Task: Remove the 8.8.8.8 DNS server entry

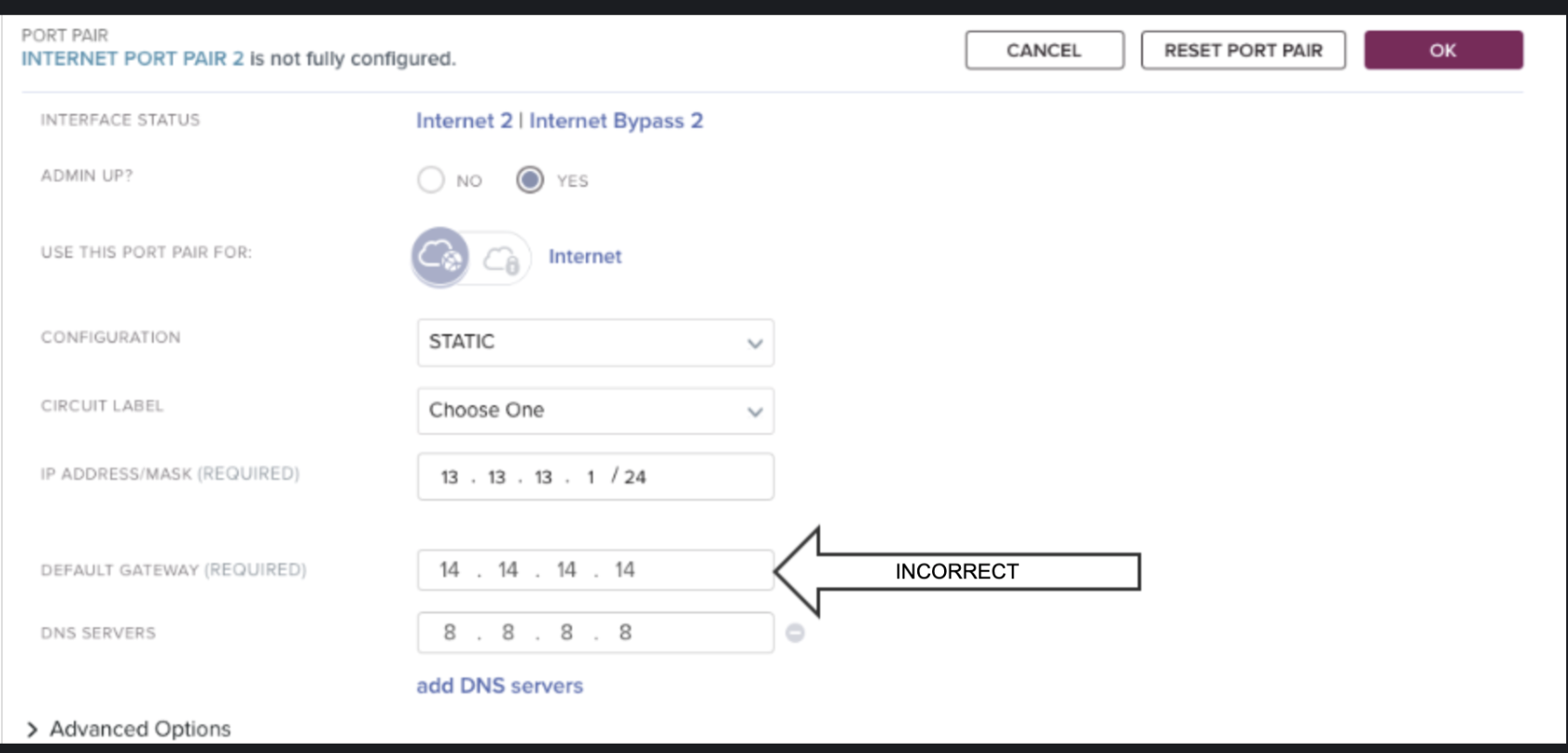Action: point(795,633)
